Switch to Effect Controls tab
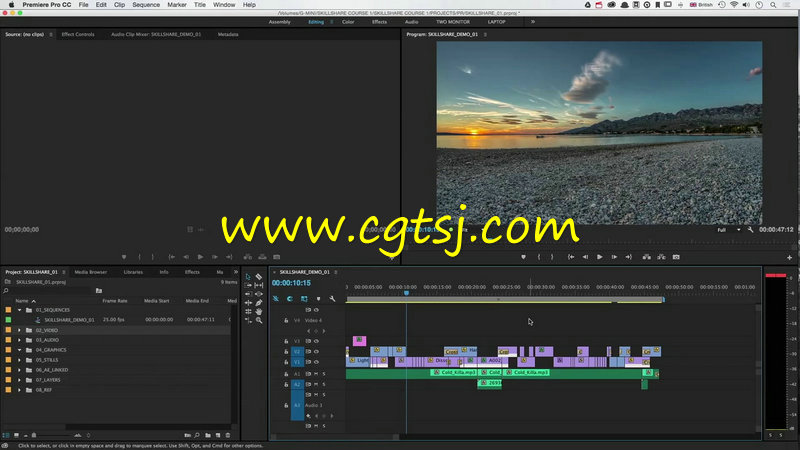The height and width of the screenshot is (450, 800). (x=78, y=34)
